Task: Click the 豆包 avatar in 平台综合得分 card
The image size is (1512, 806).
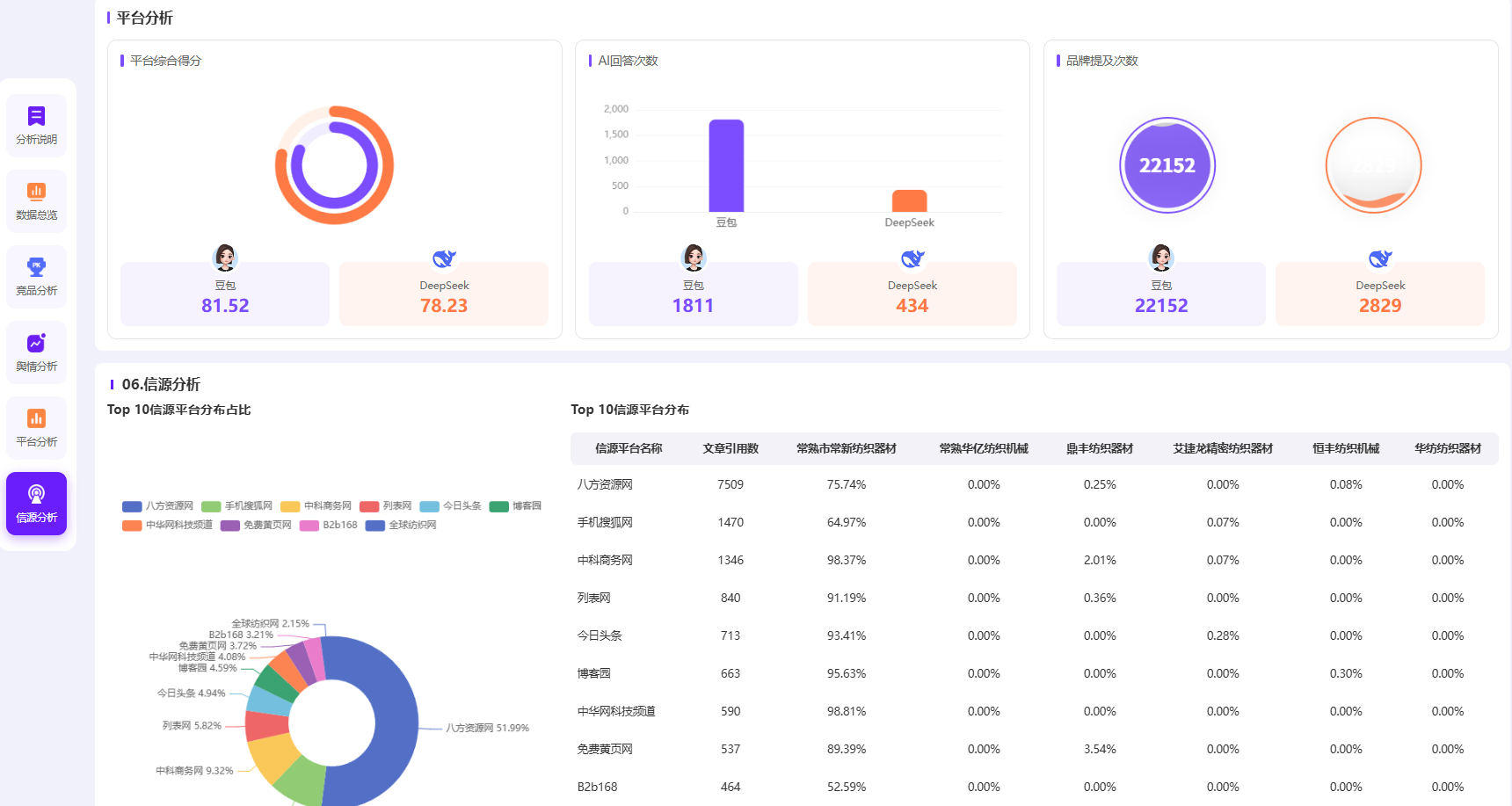Action: tap(225, 258)
